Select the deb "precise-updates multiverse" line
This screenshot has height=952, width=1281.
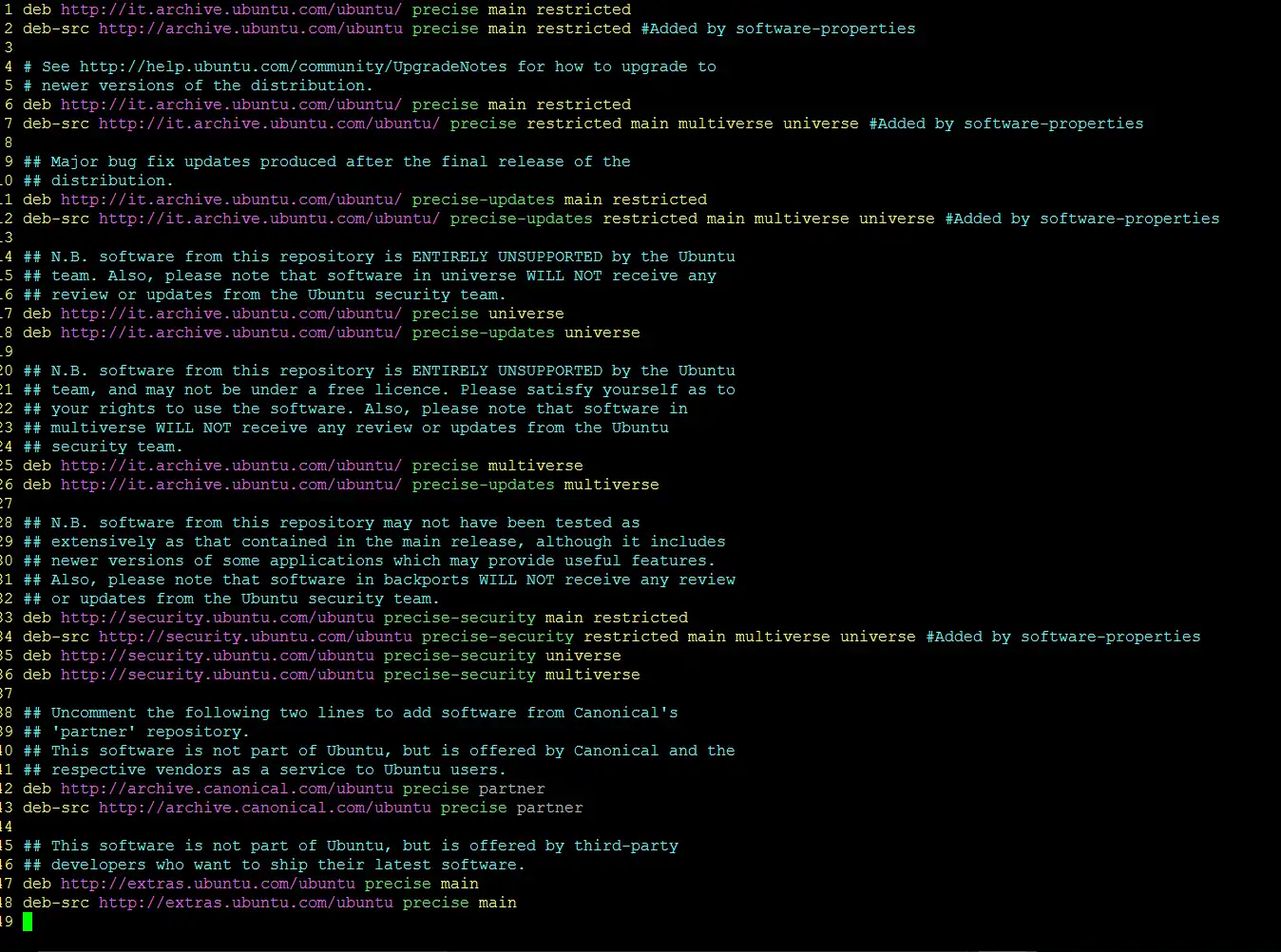click(x=341, y=485)
